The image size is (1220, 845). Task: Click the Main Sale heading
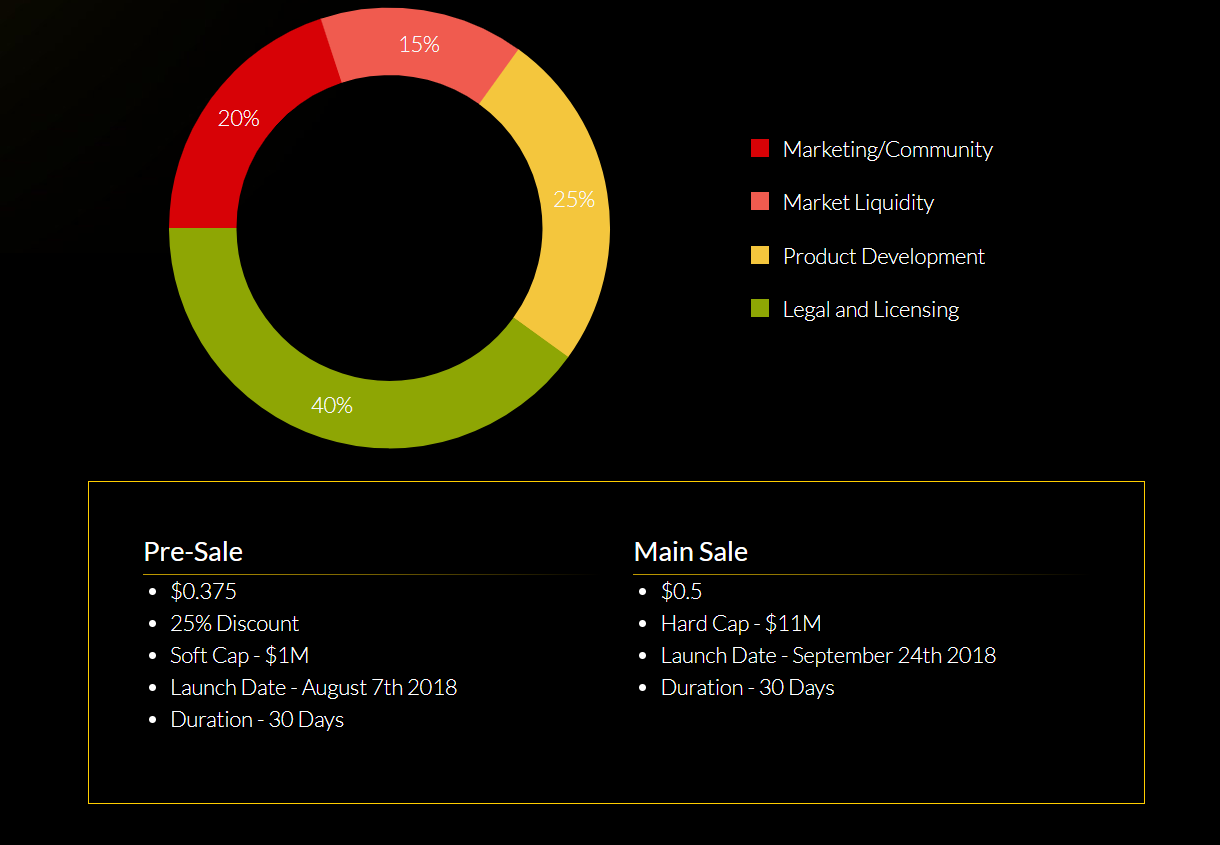point(690,551)
